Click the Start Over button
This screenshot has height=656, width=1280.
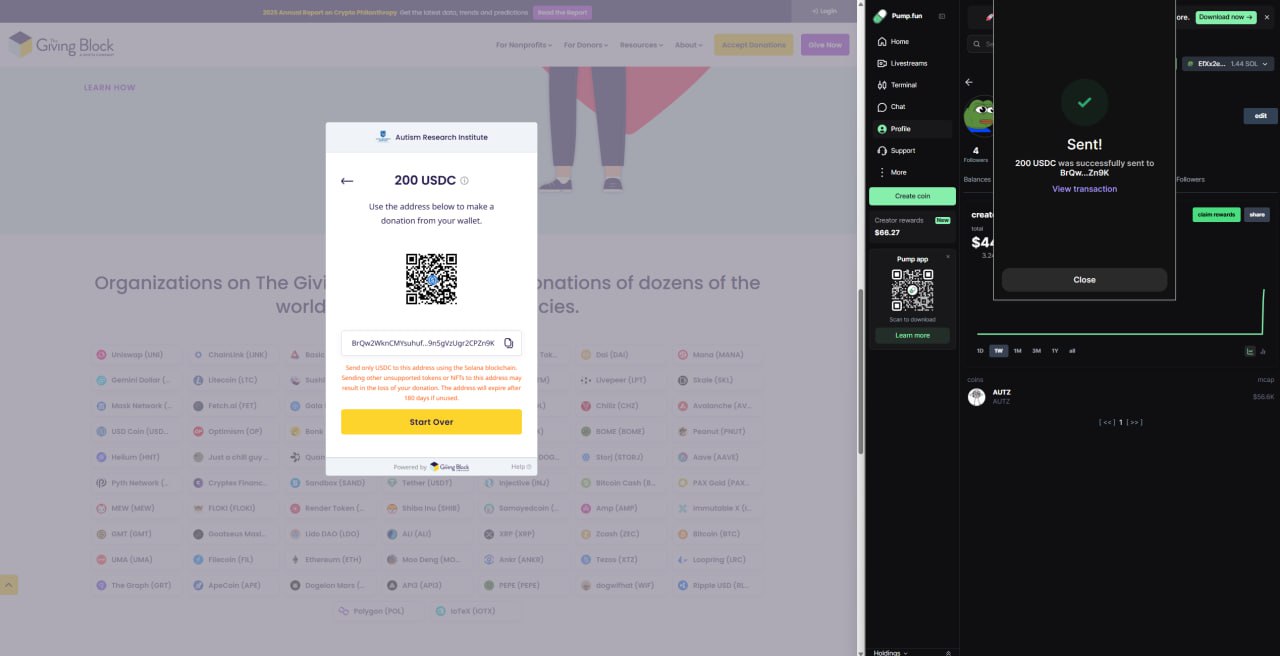click(431, 422)
